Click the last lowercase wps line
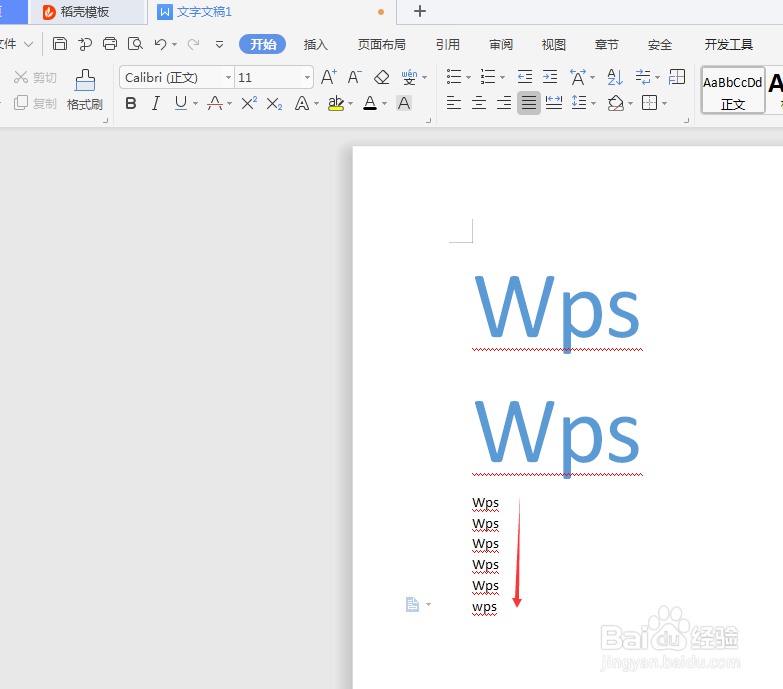The height and width of the screenshot is (689, 783). coord(484,607)
